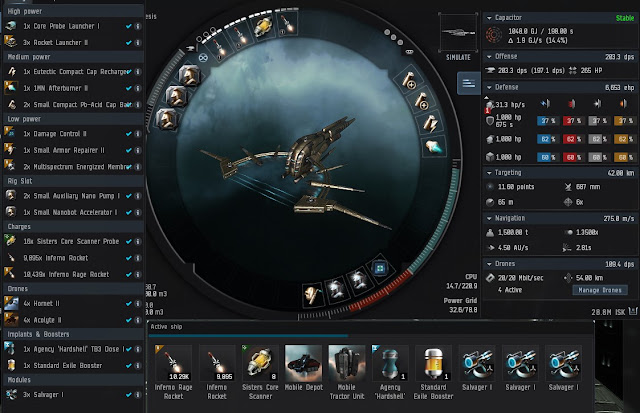This screenshot has height=413, width=640.
Task: Click the ship simulation thumbnail above SIMULATE
Action: [x=458, y=32]
